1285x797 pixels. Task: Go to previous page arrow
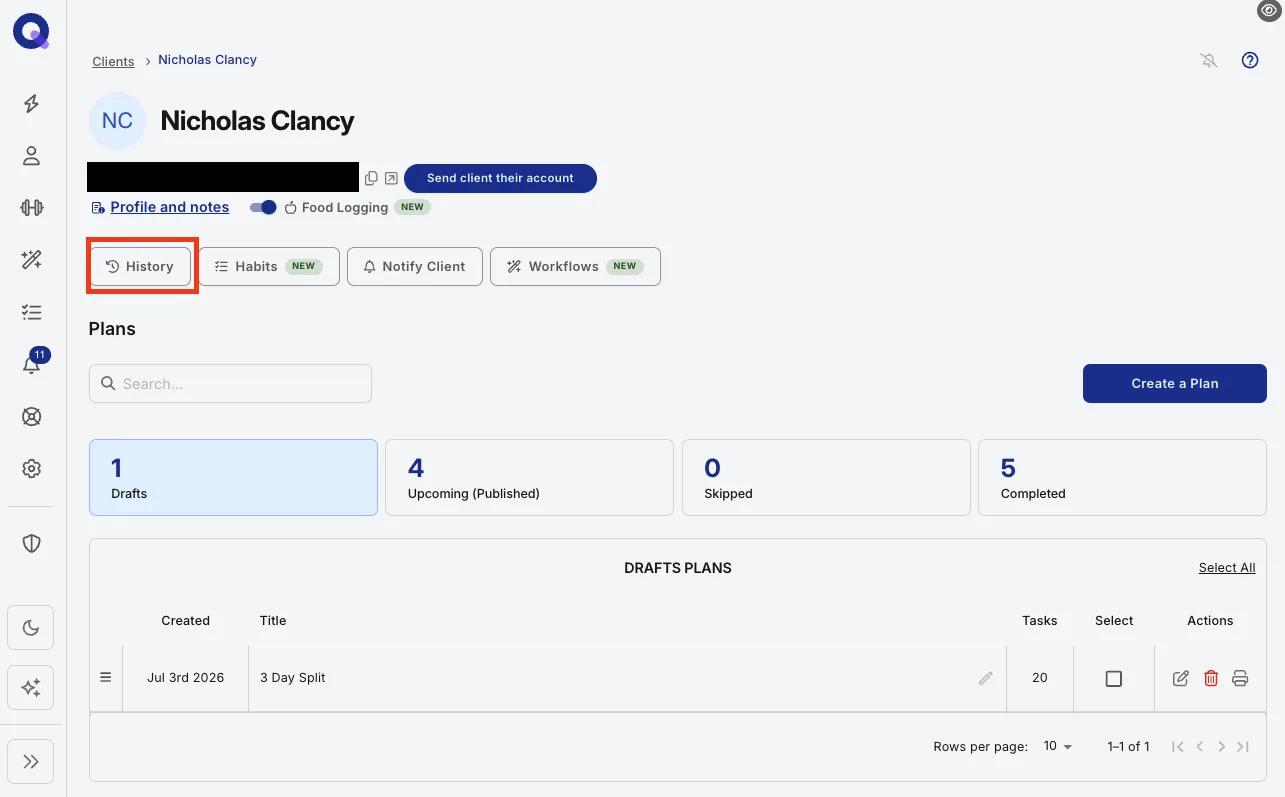point(1200,746)
